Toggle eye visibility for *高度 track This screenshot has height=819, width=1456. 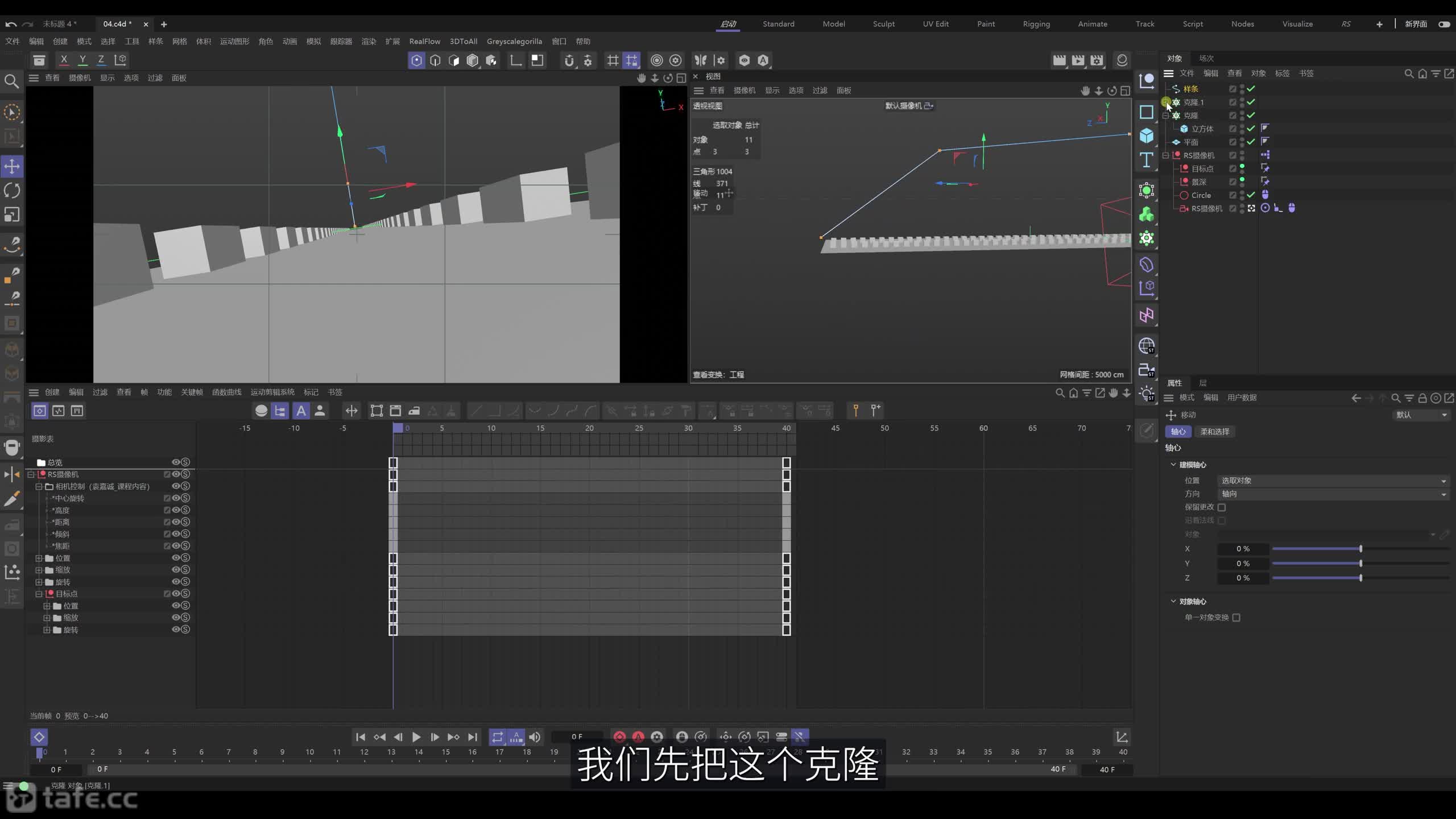[176, 510]
